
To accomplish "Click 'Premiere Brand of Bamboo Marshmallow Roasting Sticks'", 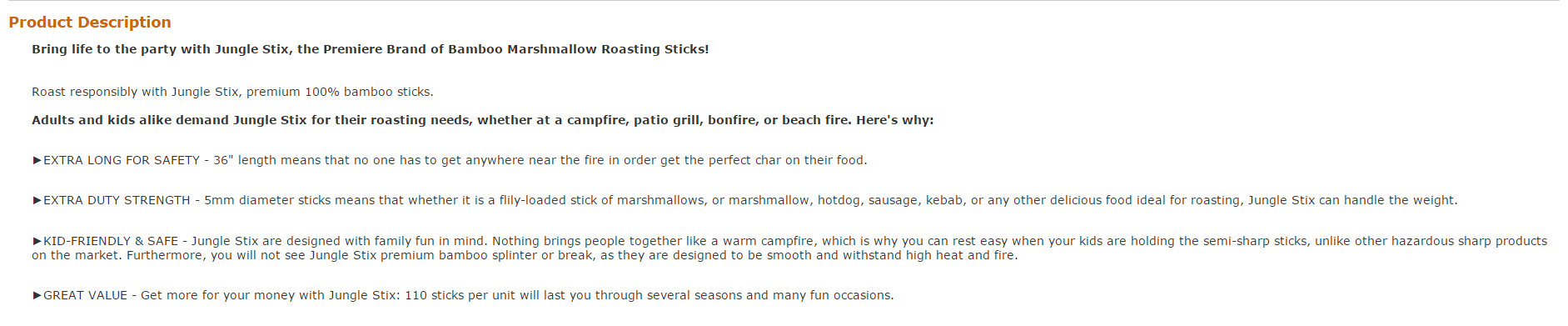I will pos(515,49).
